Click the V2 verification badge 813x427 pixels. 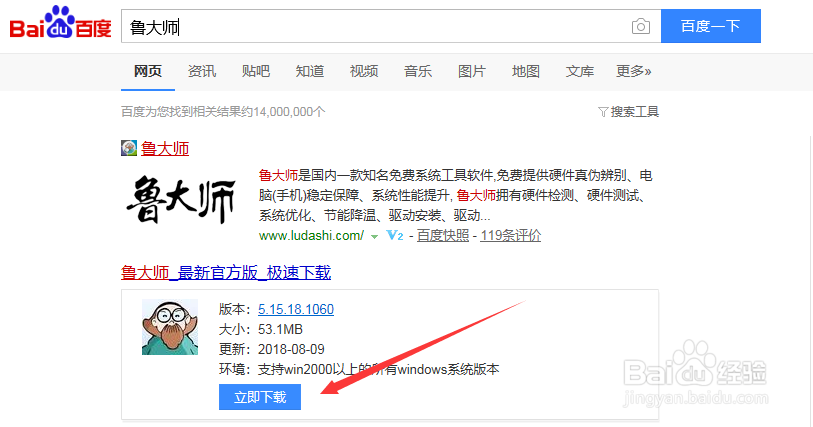395,236
